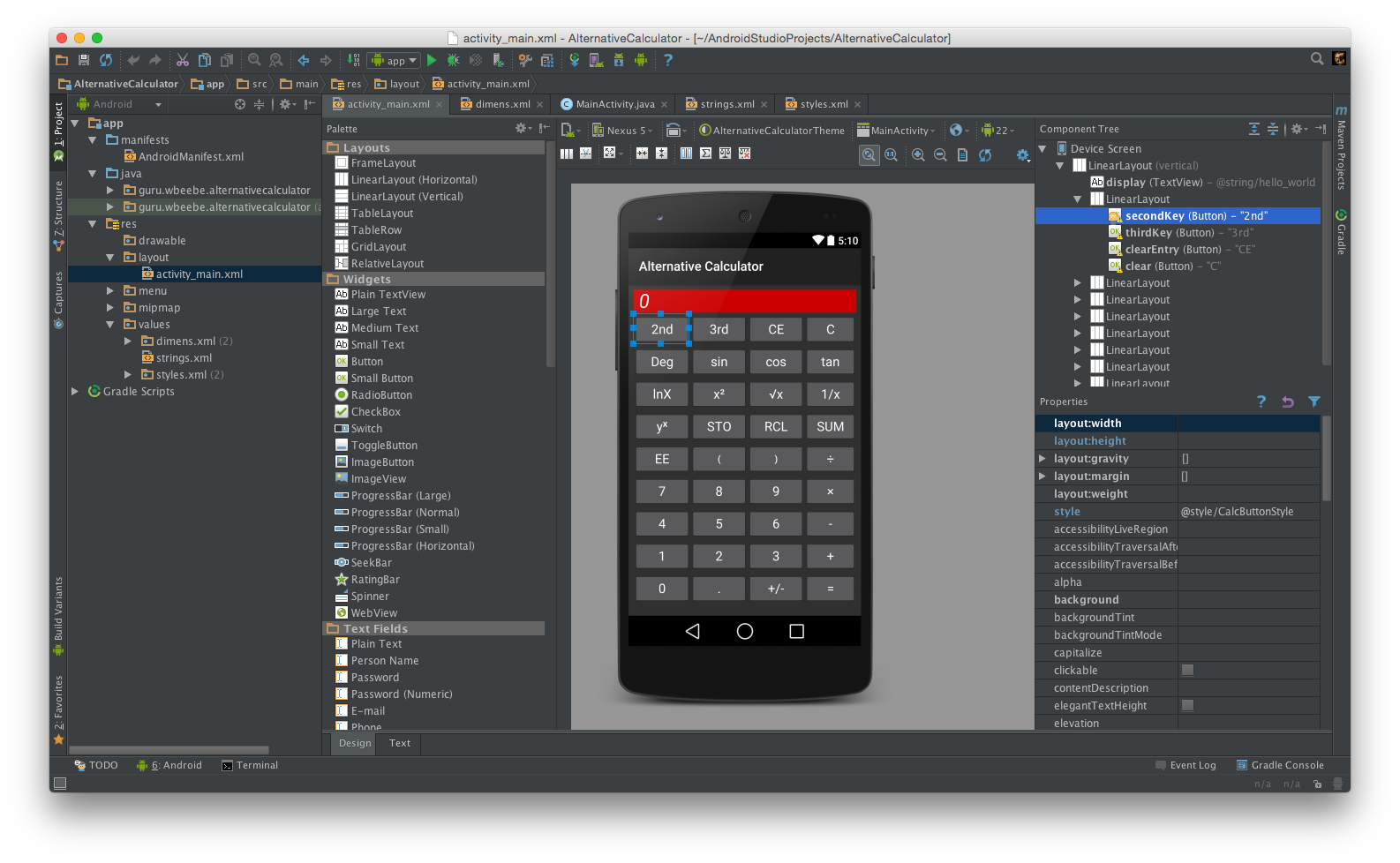Screen dimensions: 1400x863
Task: Run the app with the green play icon
Action: coord(432,60)
